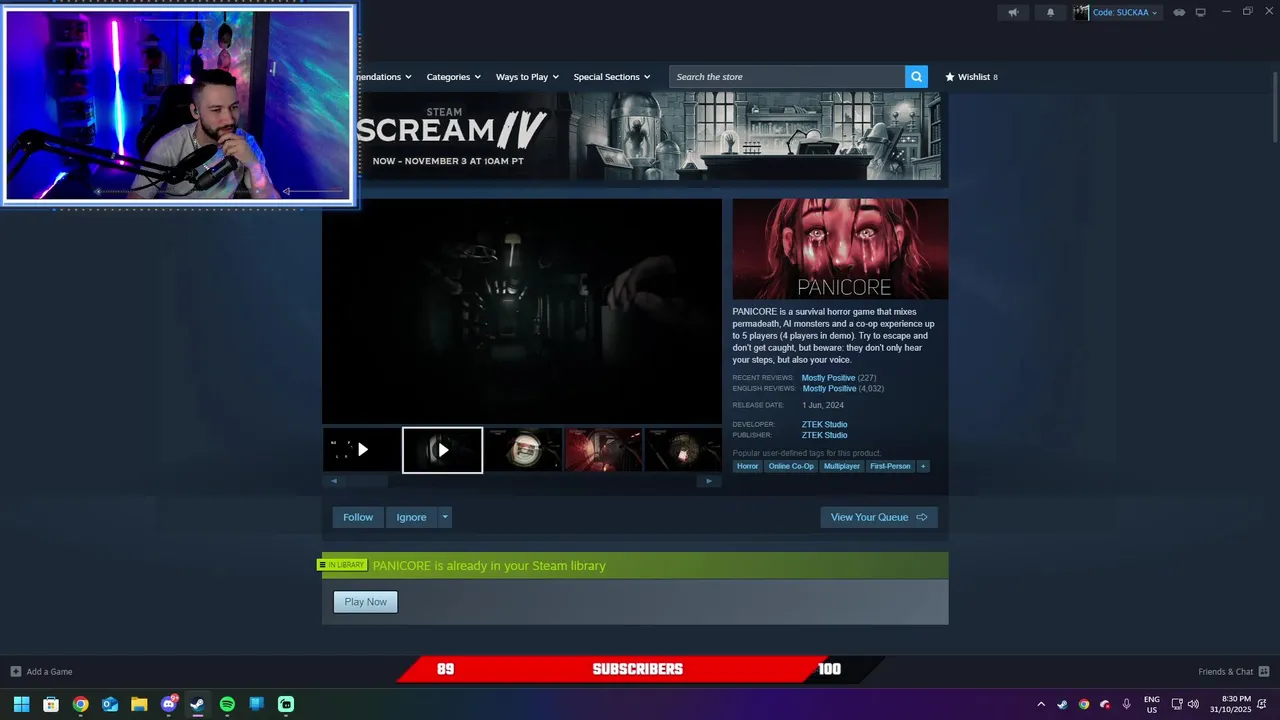1280x720 pixels.
Task: Open the Wishlist 8 link
Action: [971, 77]
